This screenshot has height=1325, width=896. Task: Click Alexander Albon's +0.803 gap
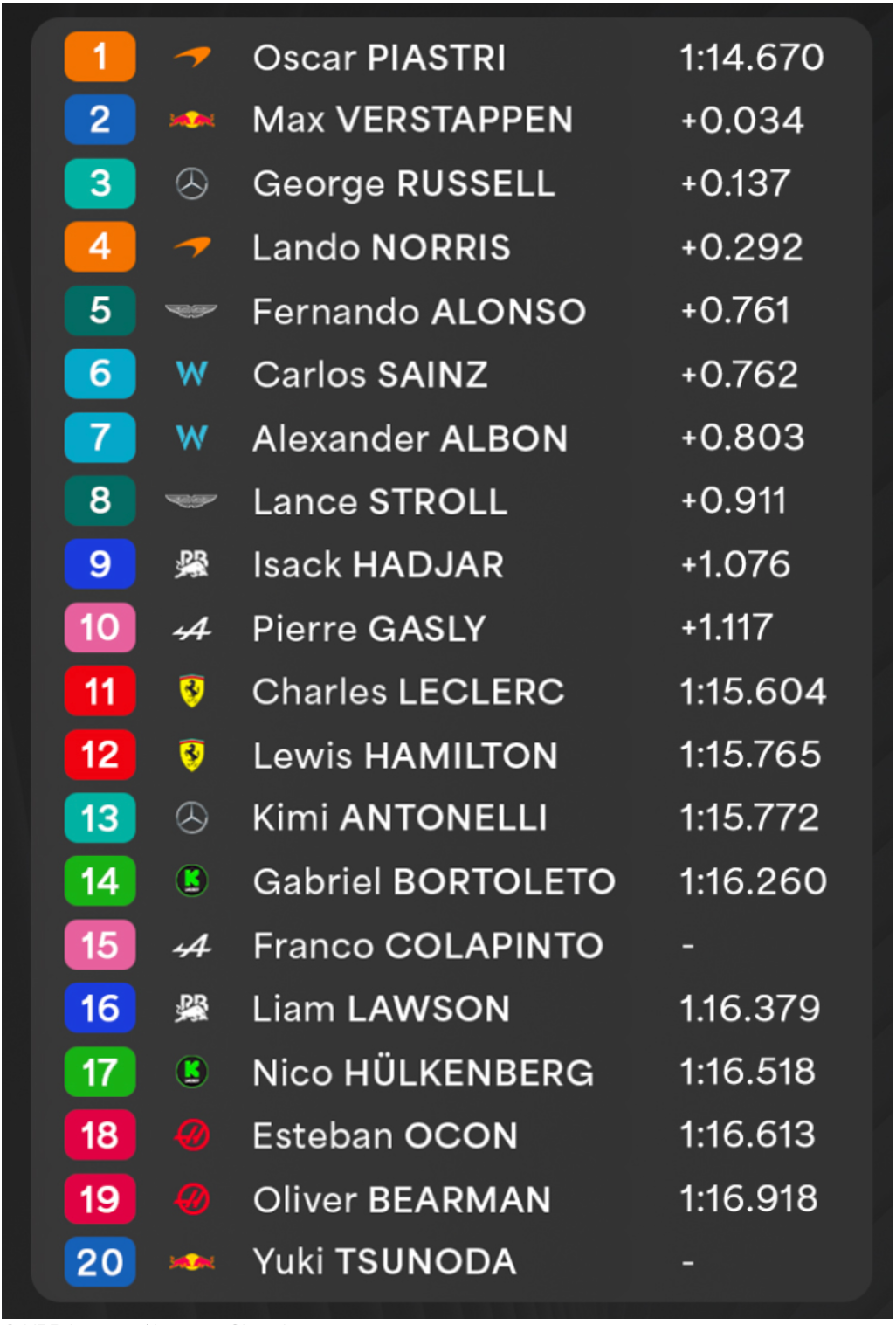[742, 438]
